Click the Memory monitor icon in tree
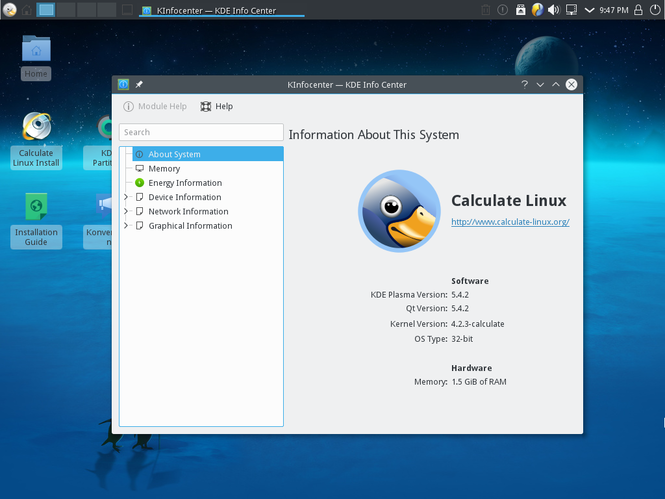 [140, 168]
